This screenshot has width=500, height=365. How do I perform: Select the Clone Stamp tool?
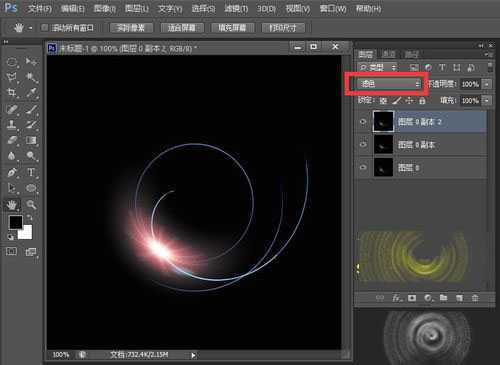(12, 124)
